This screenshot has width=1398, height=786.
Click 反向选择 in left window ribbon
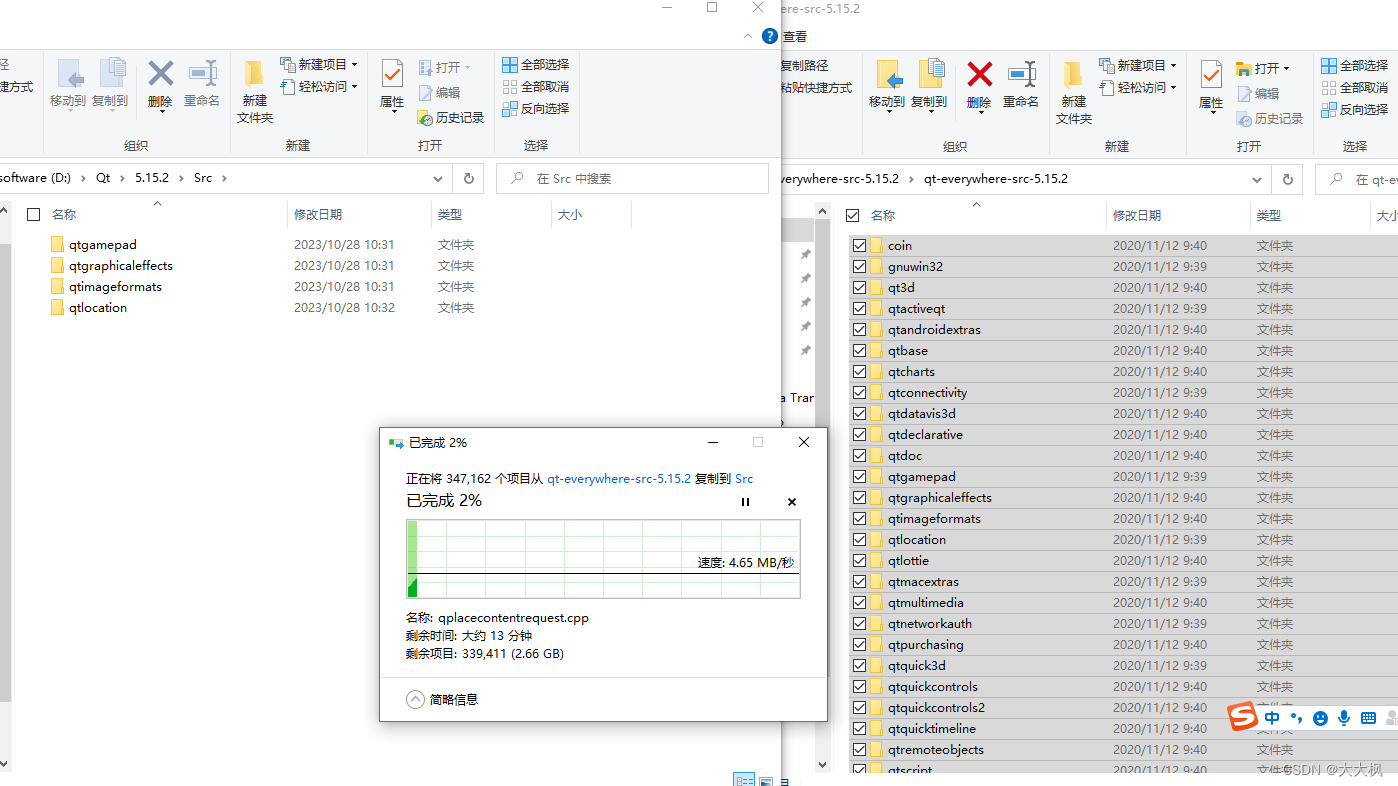click(535, 108)
